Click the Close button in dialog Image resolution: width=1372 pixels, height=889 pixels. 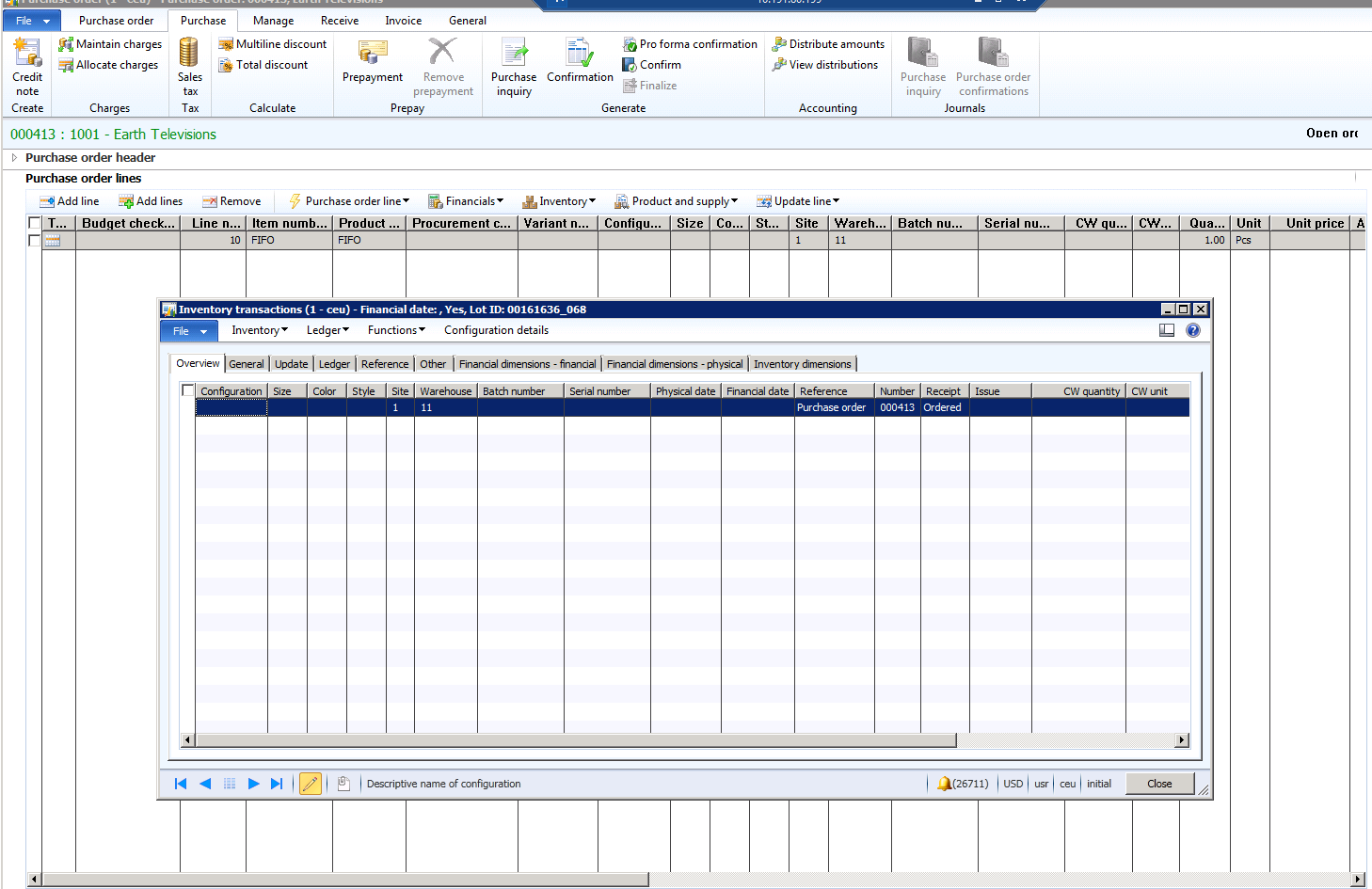click(1159, 784)
